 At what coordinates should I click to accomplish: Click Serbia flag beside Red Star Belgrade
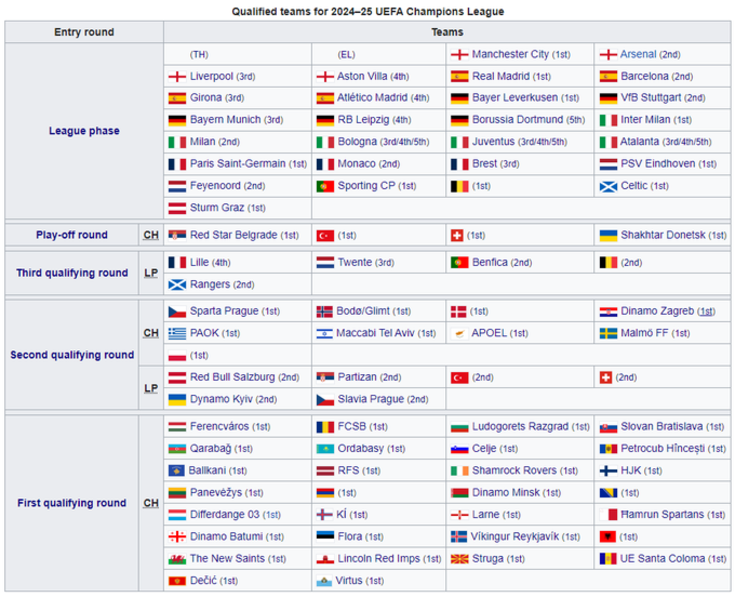(x=177, y=235)
